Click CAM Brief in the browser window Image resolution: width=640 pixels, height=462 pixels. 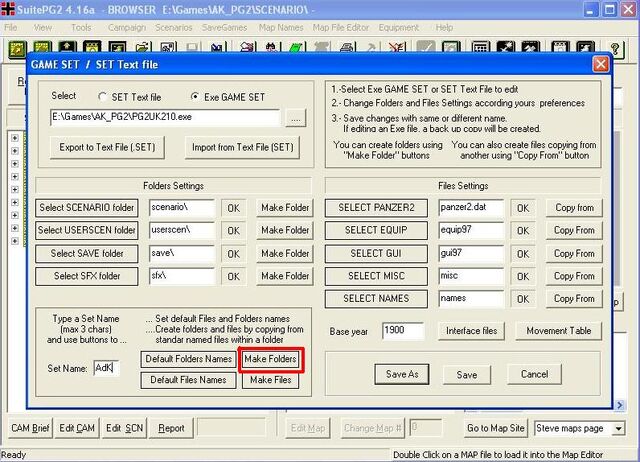[30, 429]
